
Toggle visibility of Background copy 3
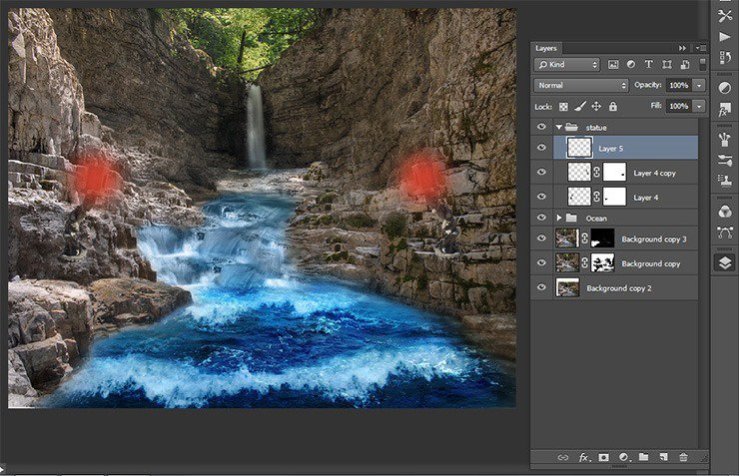coord(543,239)
